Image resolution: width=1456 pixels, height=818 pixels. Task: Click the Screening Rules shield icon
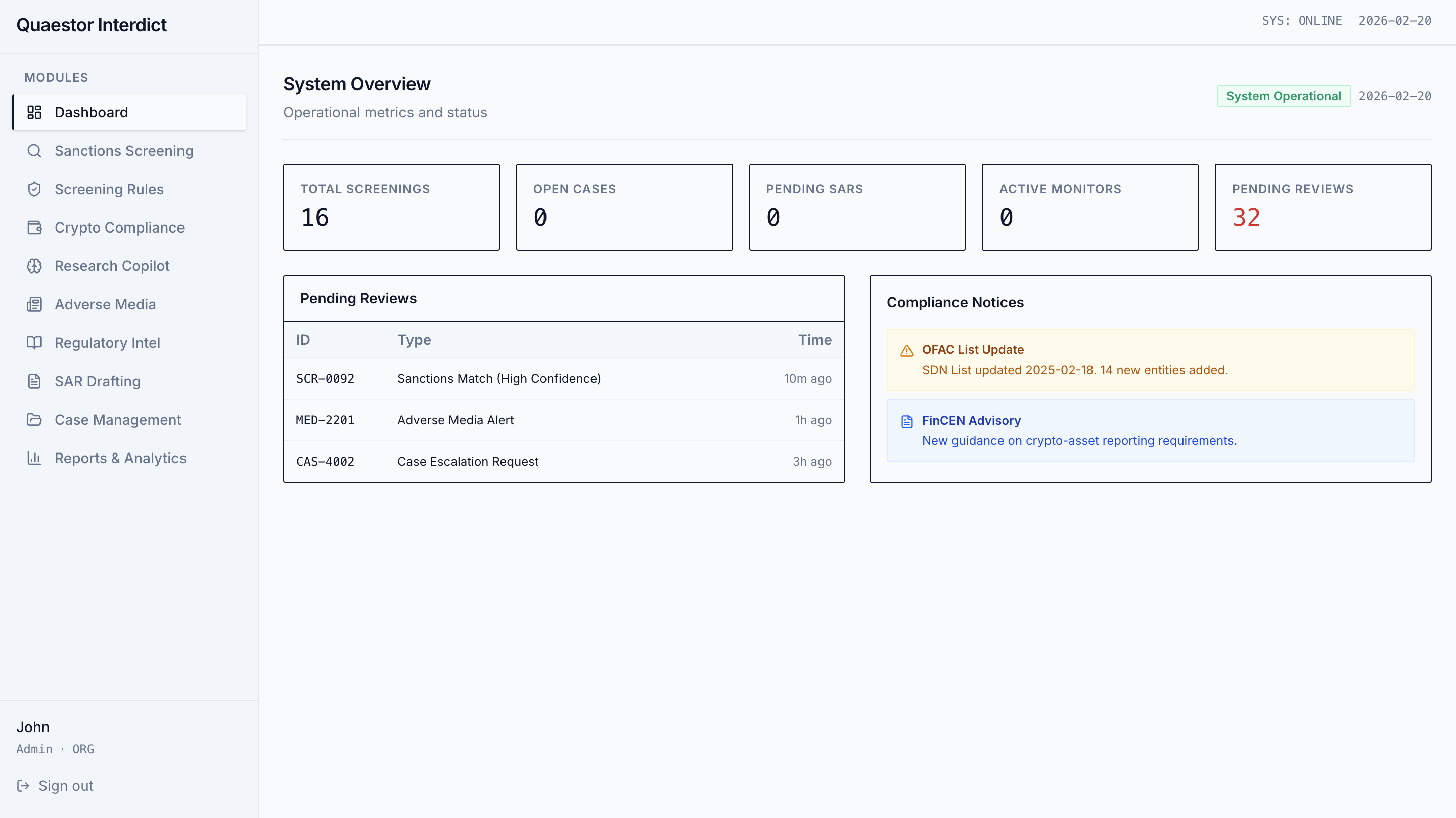(x=34, y=189)
